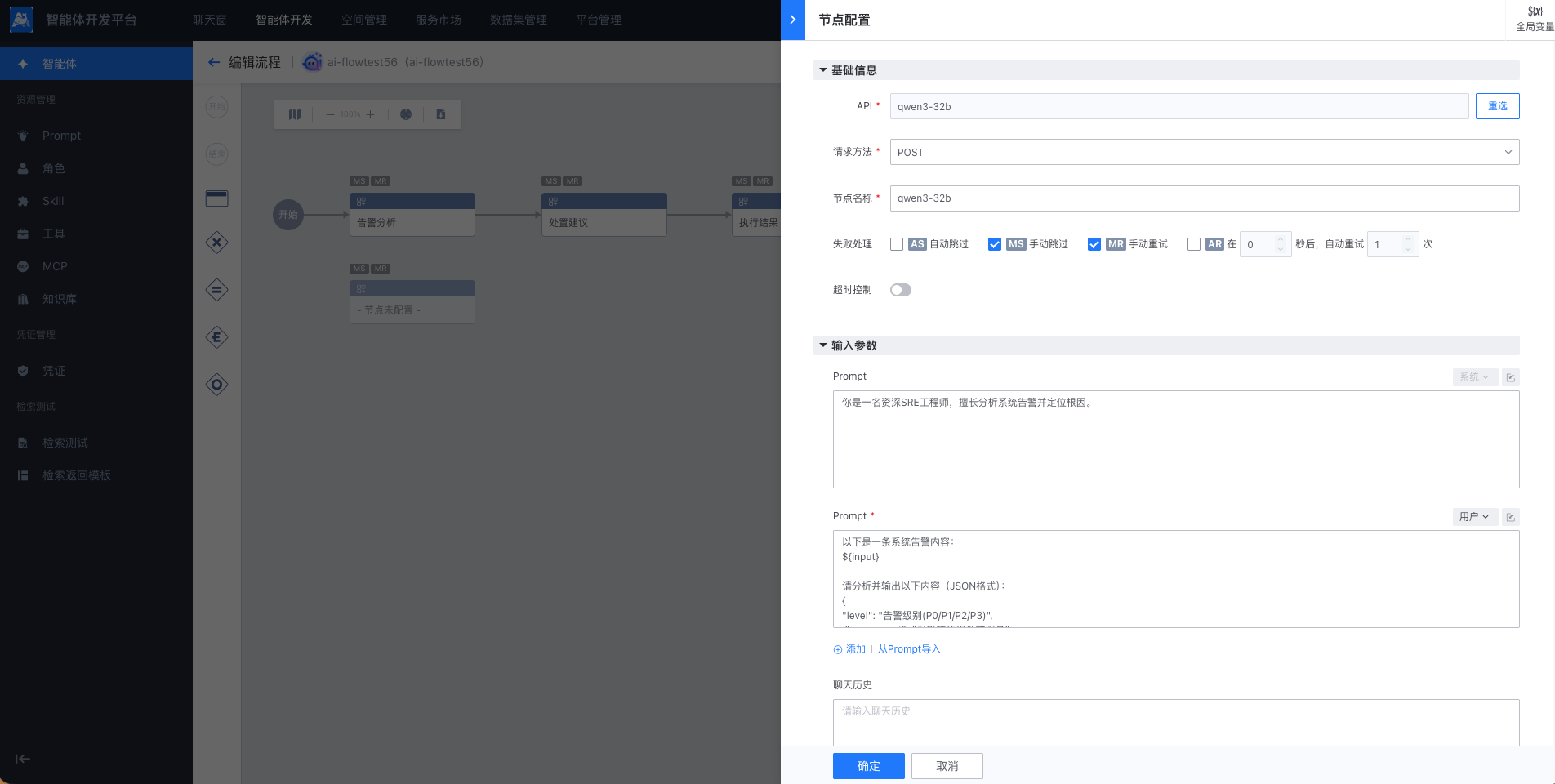Screen dimensions: 1555x784
Task: Open 智能体开发 top menu
Action: click(x=284, y=20)
